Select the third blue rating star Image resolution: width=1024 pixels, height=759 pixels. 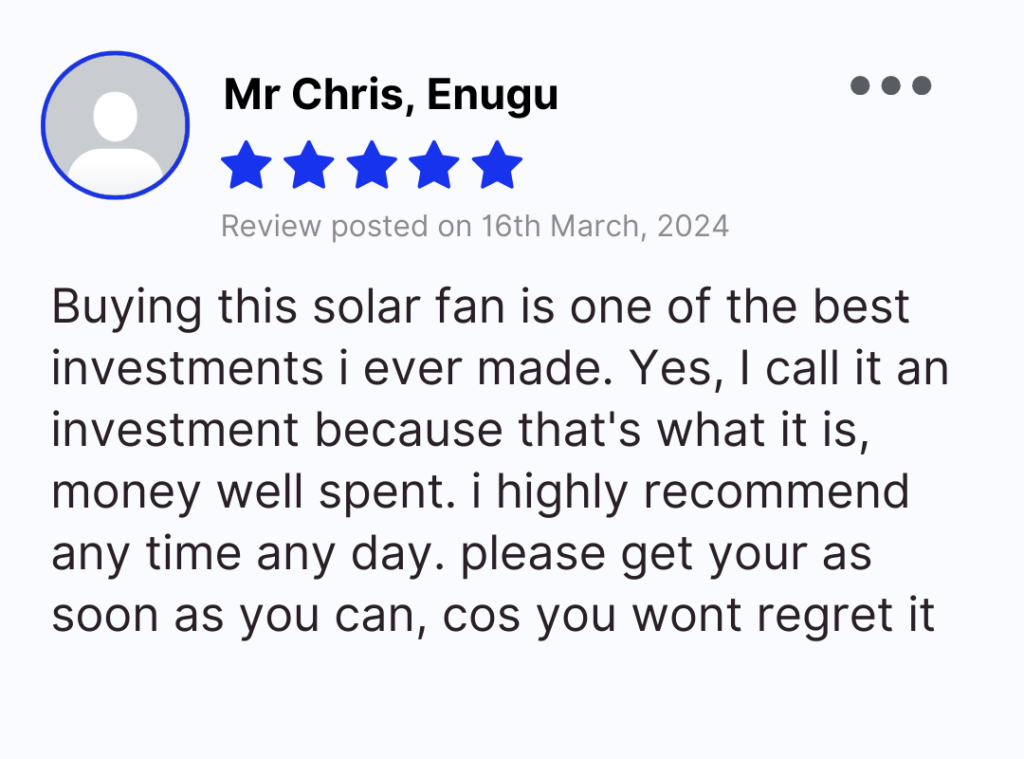pos(371,165)
